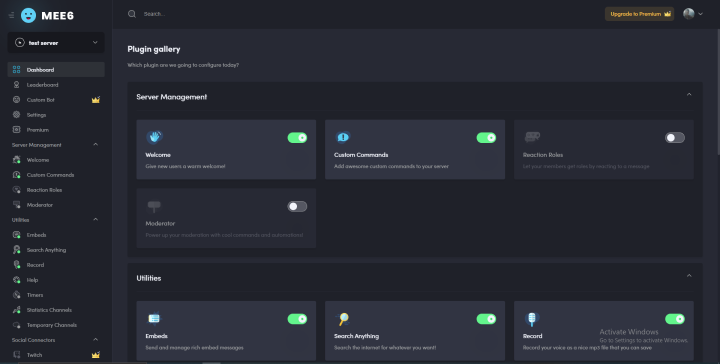Click the Custom Bot sidebar icon
720x364 pixels.
pos(17,100)
